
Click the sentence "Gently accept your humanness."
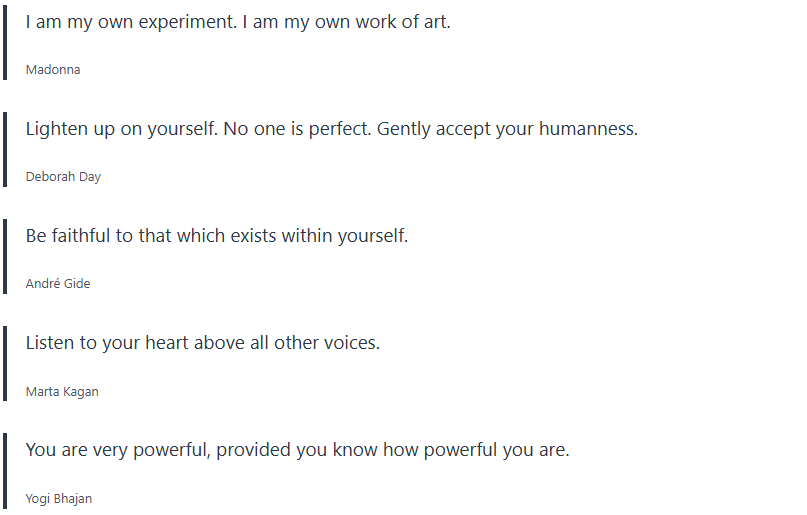point(507,129)
